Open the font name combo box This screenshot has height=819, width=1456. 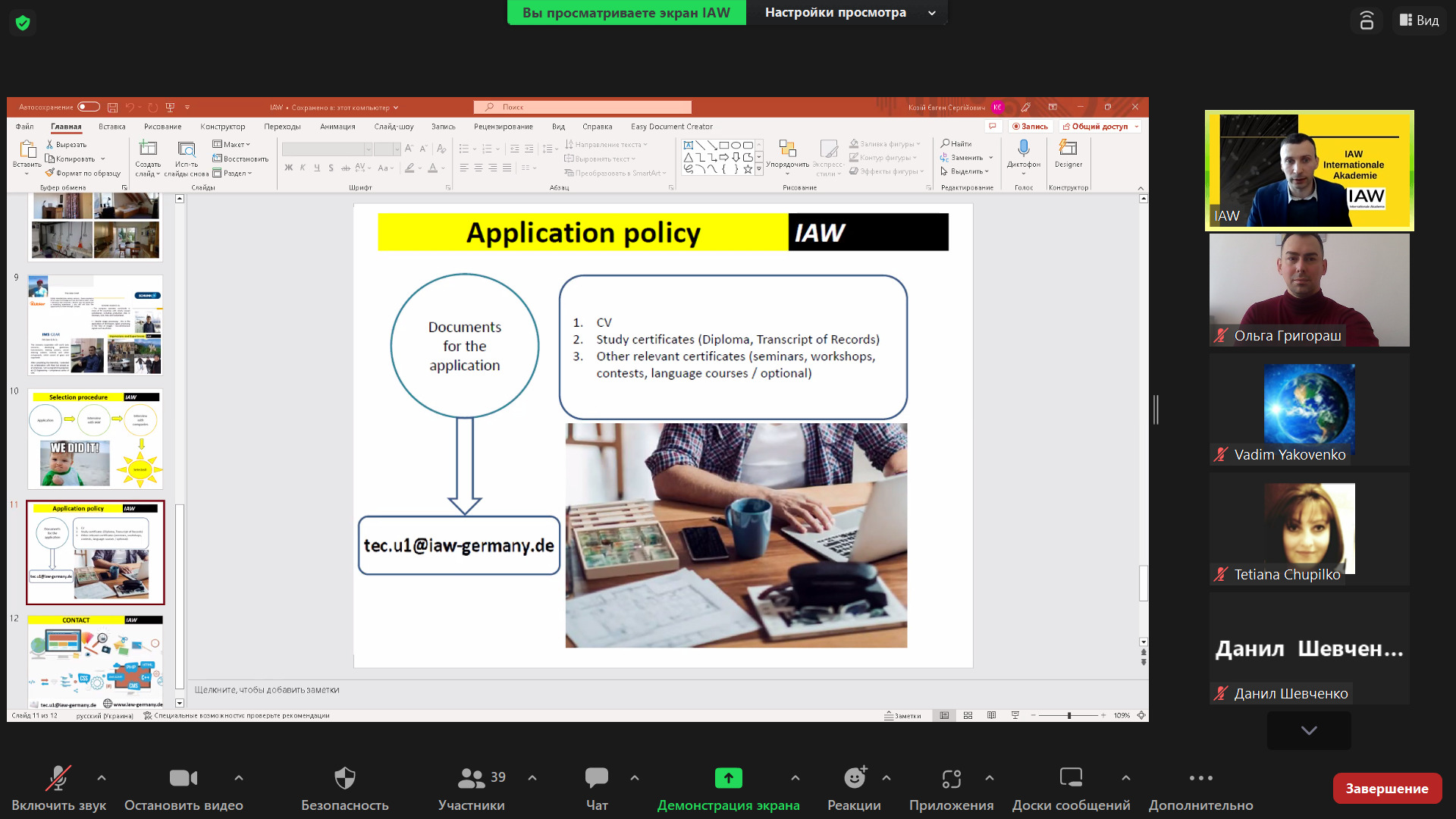327,149
